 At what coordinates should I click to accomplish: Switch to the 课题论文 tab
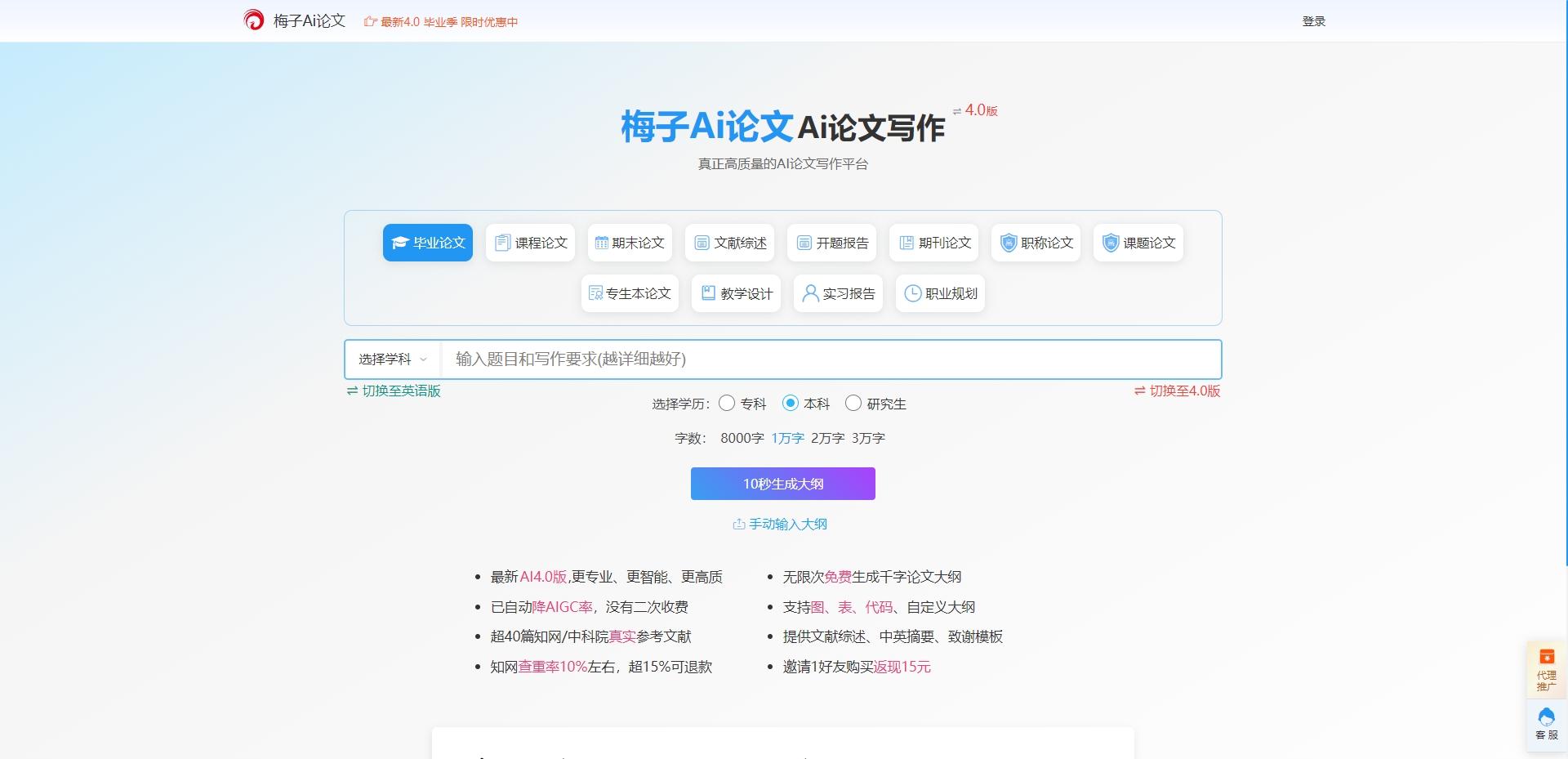click(x=1138, y=243)
